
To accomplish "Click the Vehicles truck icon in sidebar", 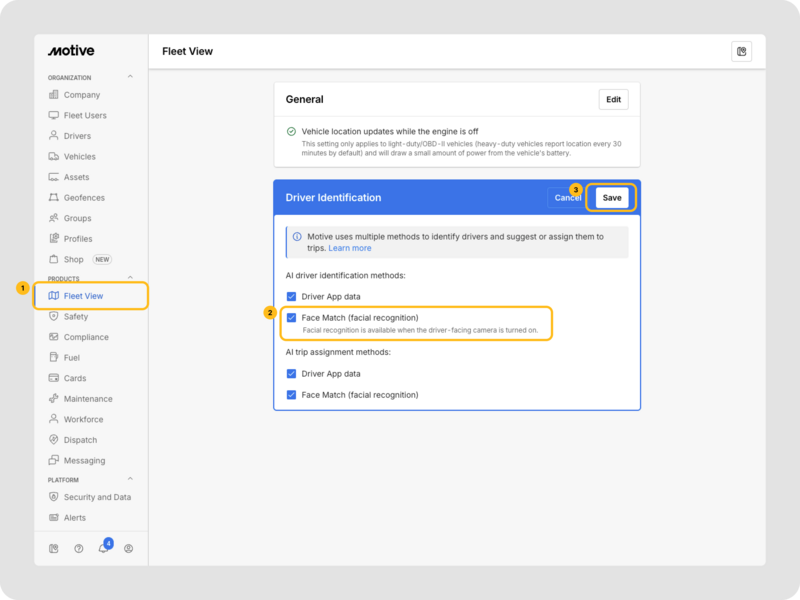I will click(54, 157).
